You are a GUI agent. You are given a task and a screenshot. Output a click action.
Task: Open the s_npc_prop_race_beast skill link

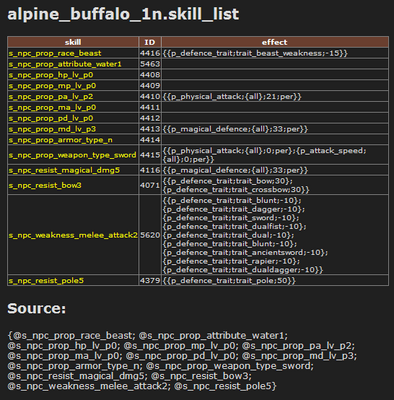[x=55, y=53]
